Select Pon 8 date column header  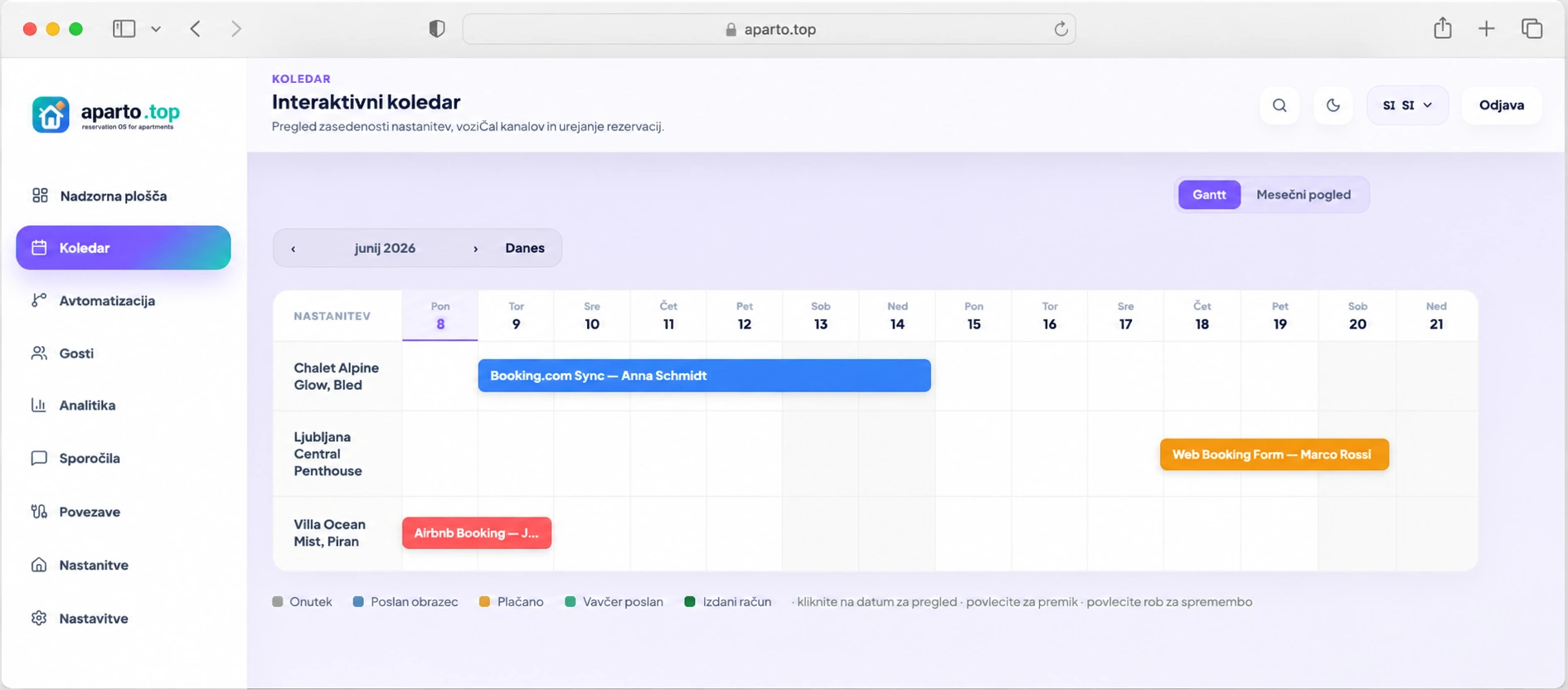(x=440, y=316)
